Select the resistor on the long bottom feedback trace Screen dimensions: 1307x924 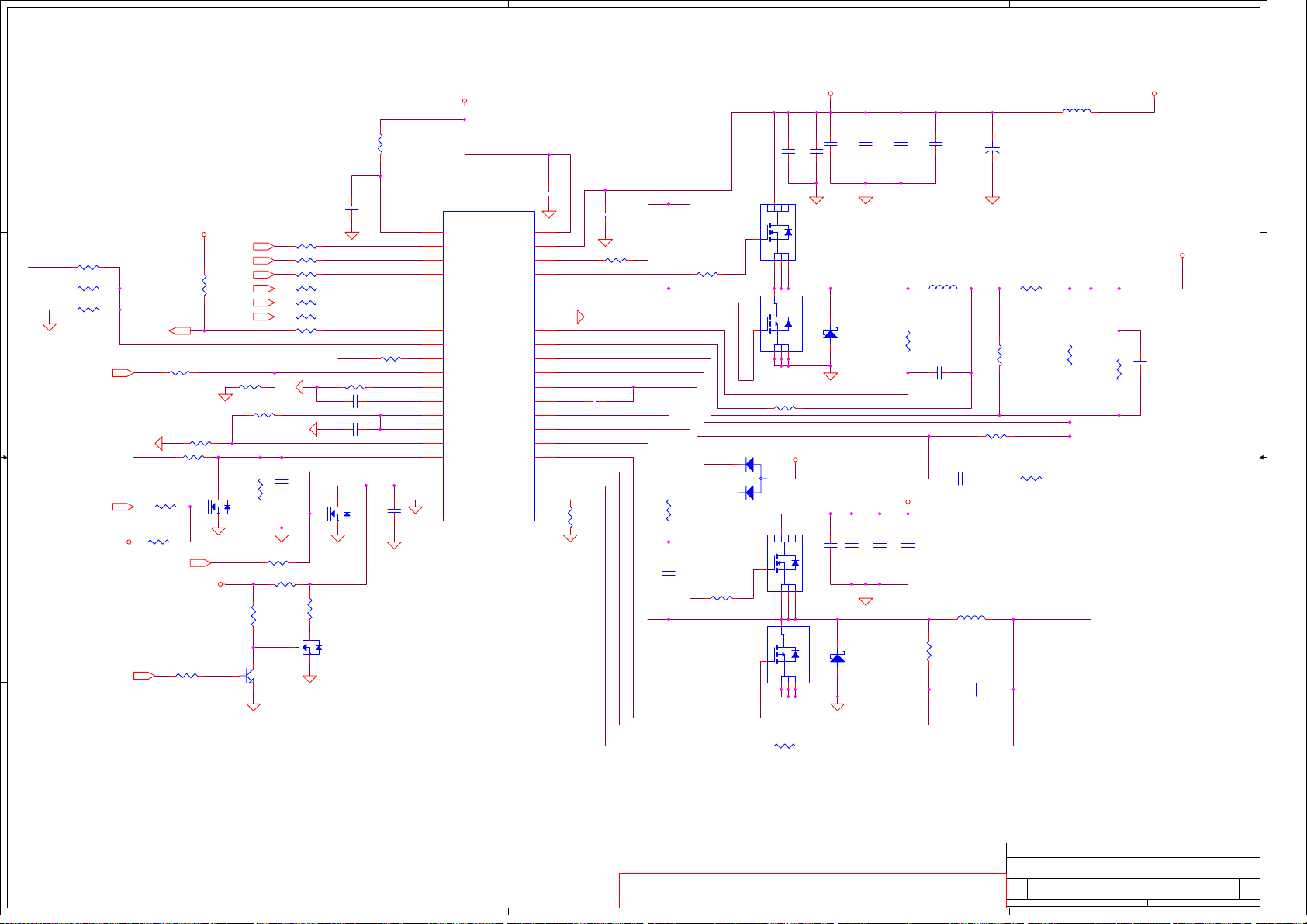[x=785, y=746]
